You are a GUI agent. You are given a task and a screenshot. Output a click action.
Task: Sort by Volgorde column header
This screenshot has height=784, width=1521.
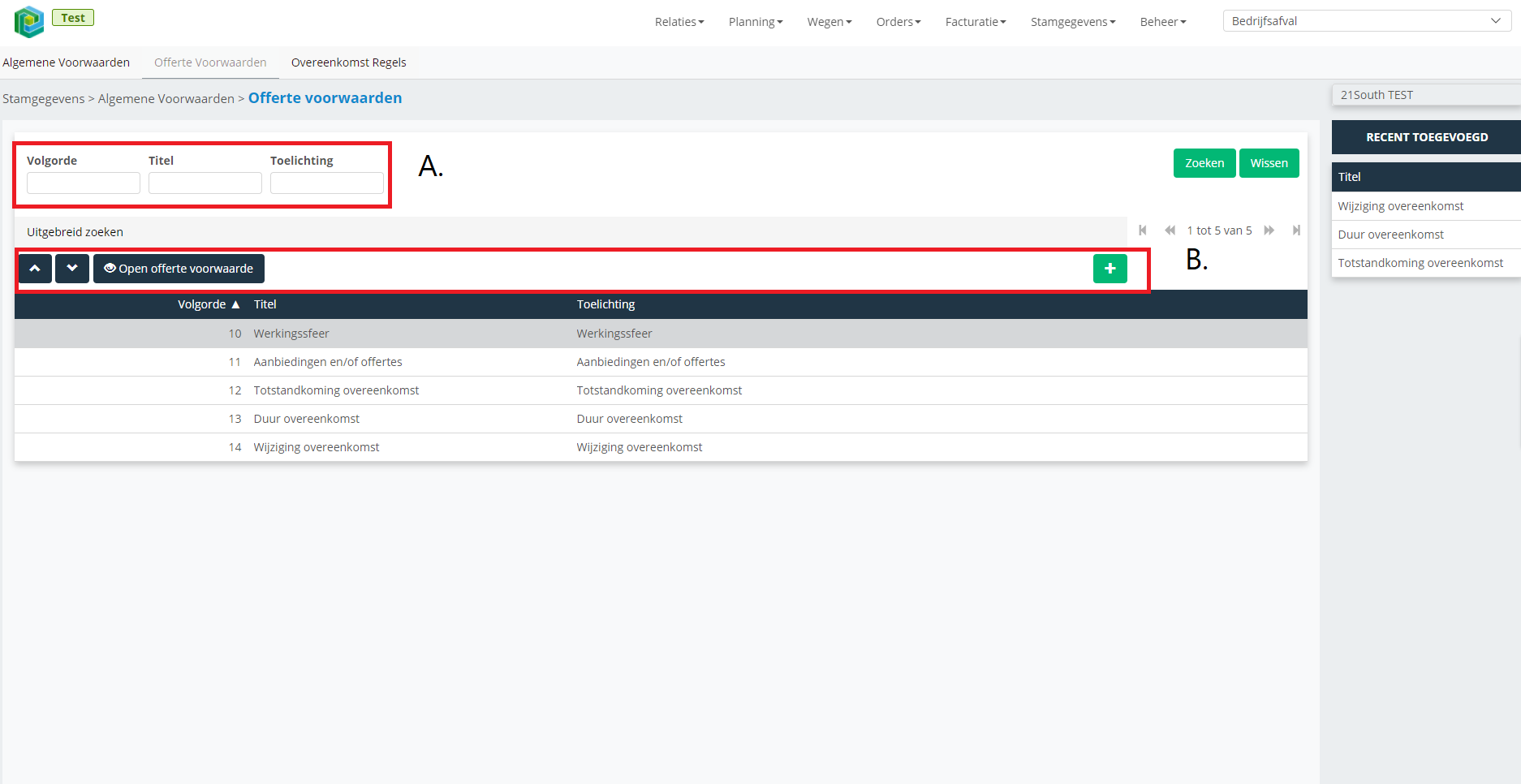coord(209,304)
